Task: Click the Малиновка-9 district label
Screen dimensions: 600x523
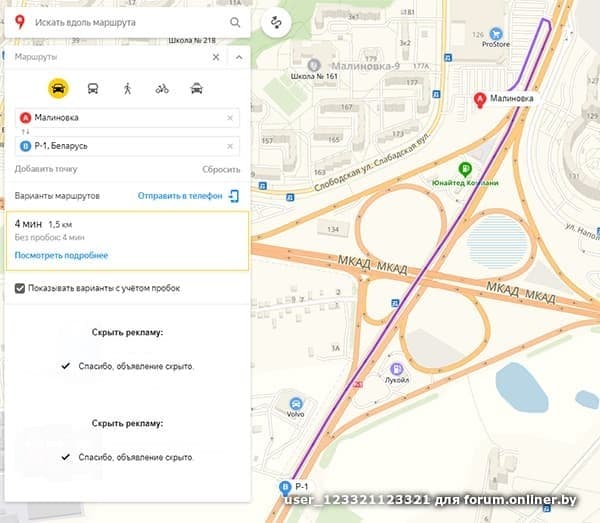Action: click(x=365, y=66)
